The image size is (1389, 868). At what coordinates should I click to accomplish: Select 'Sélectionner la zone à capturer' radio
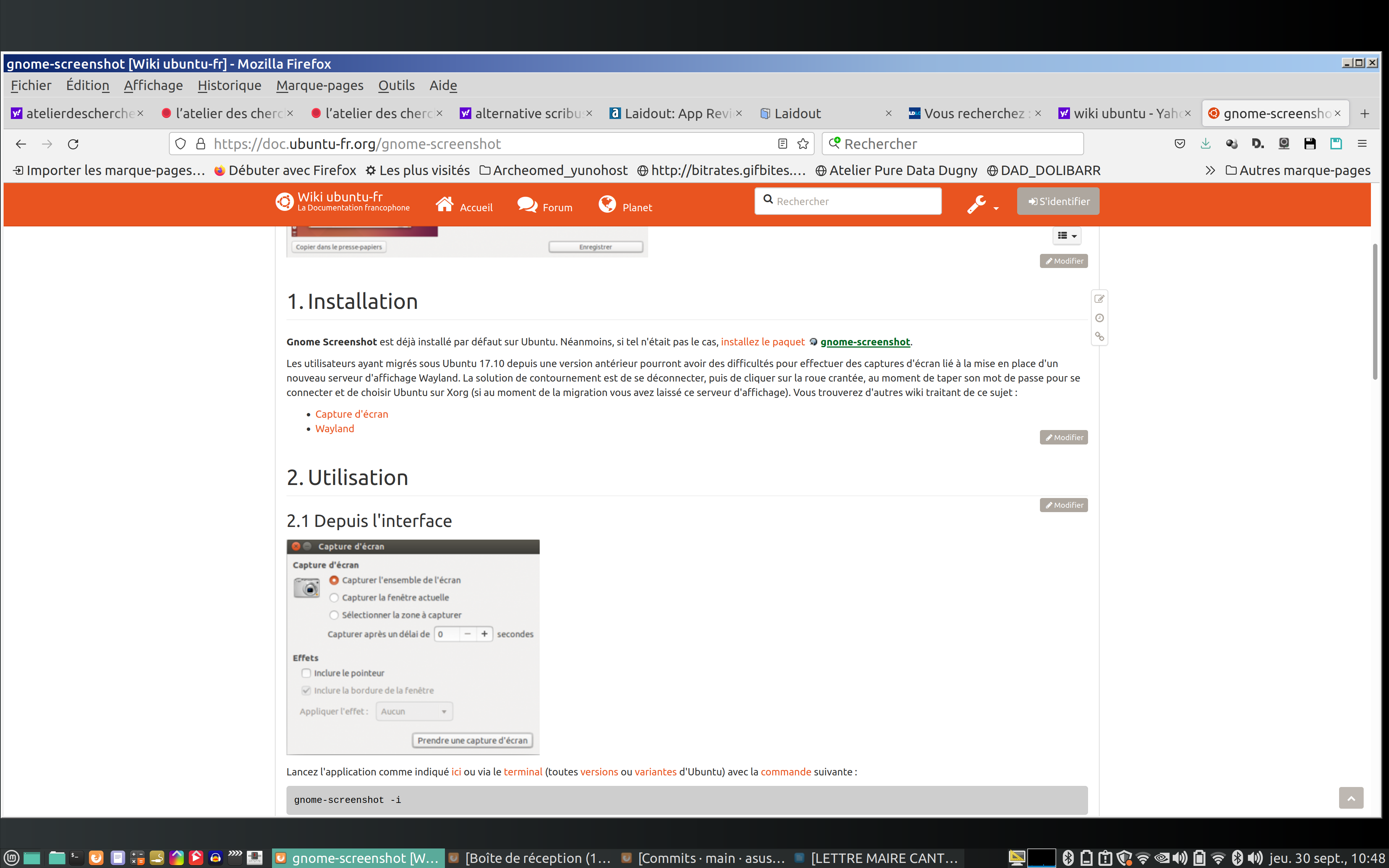pos(334,615)
